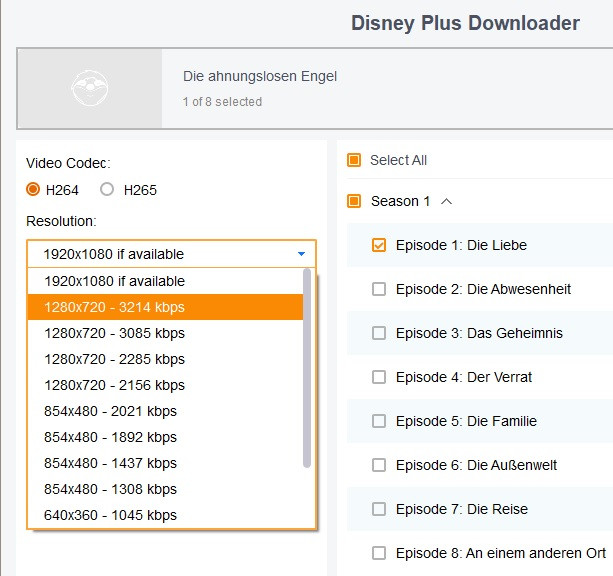Open the Resolution dropdown arrow
Image resolution: width=613 pixels, height=576 pixels.
point(301,254)
